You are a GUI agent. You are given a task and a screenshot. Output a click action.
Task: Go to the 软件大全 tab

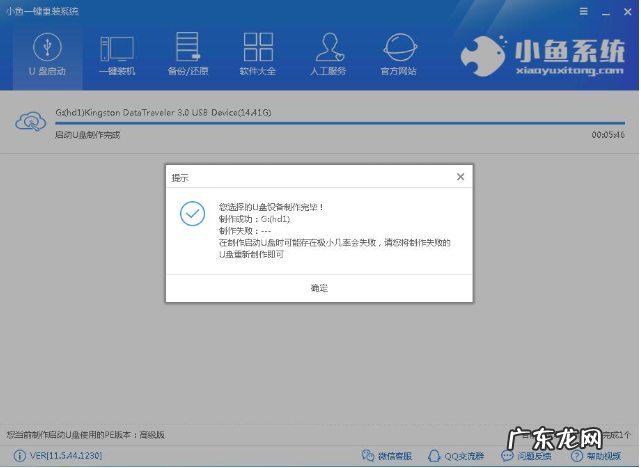tap(258, 55)
